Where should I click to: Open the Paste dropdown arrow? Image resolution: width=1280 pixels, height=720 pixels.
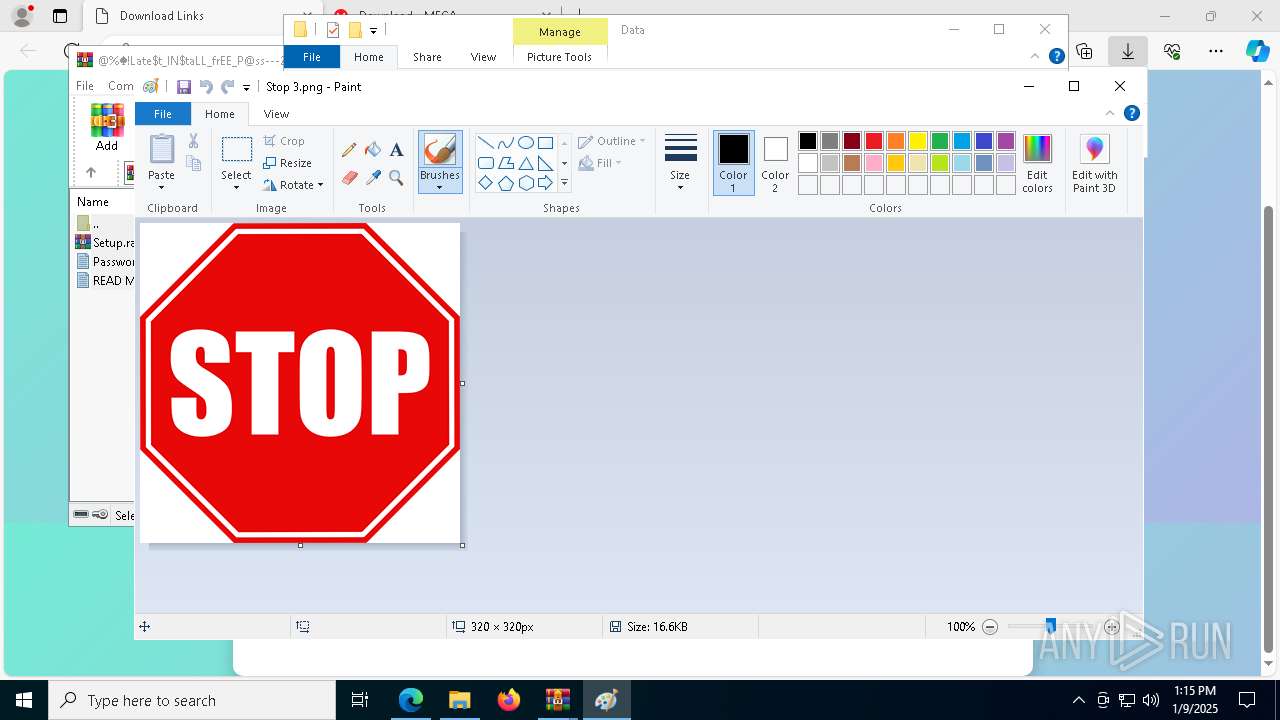click(x=161, y=187)
